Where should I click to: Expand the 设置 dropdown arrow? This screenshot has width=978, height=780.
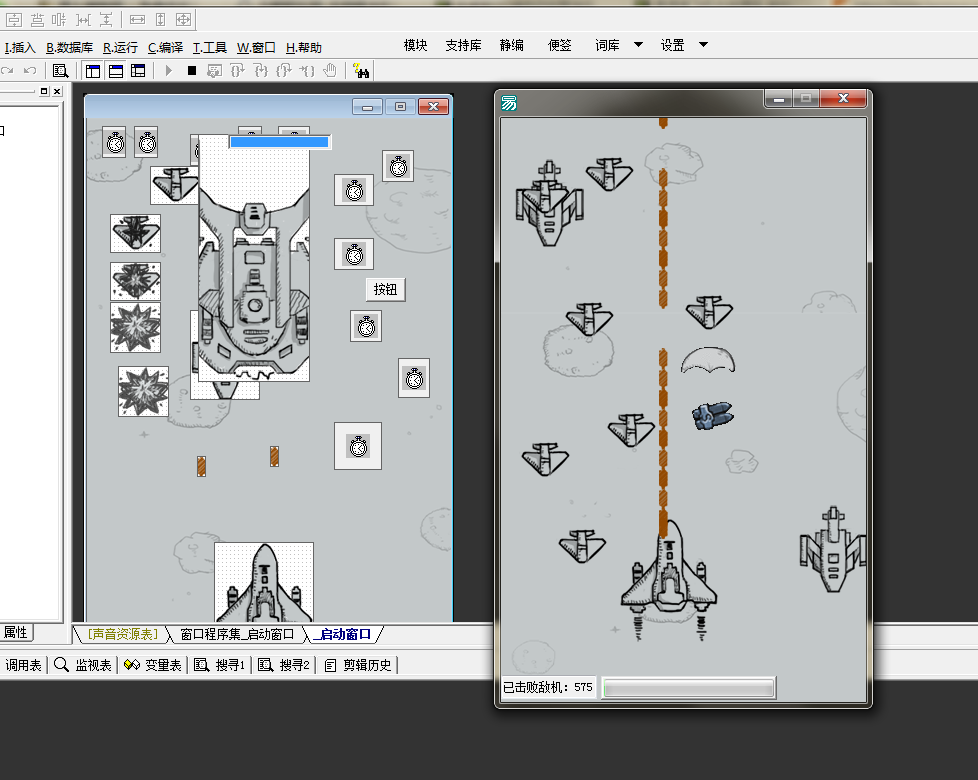pos(703,45)
